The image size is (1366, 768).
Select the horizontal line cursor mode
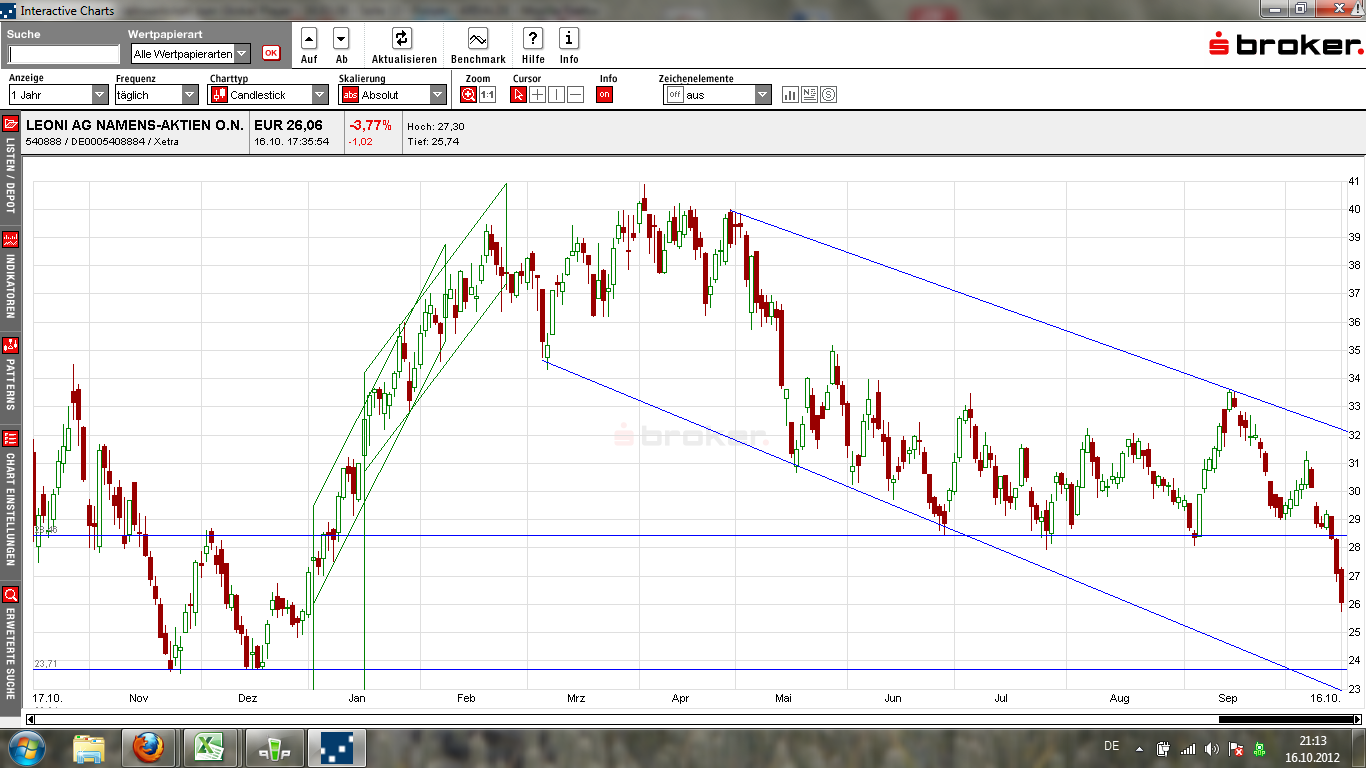coord(575,95)
